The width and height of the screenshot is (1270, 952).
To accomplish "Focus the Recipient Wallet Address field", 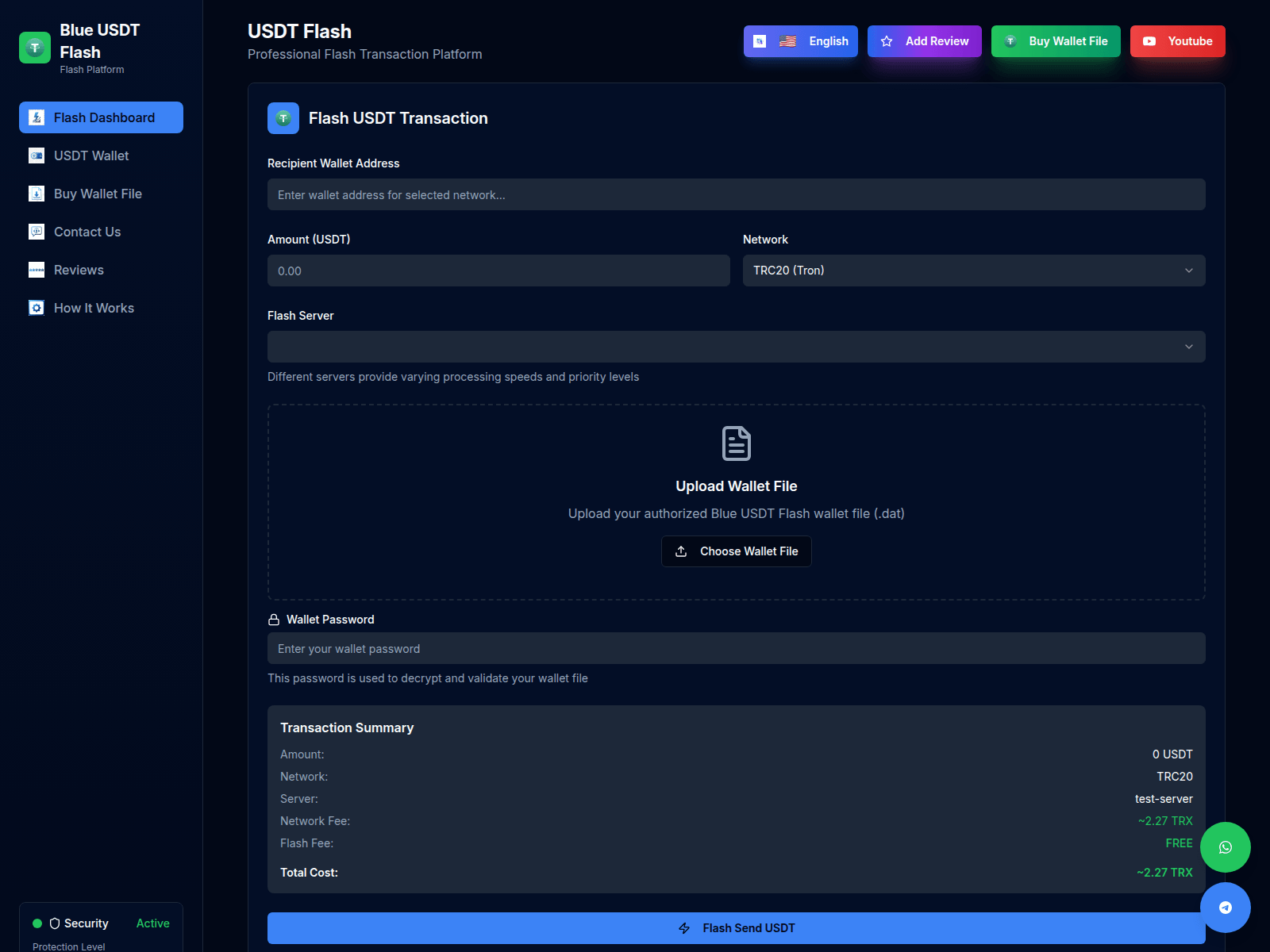I will (737, 194).
